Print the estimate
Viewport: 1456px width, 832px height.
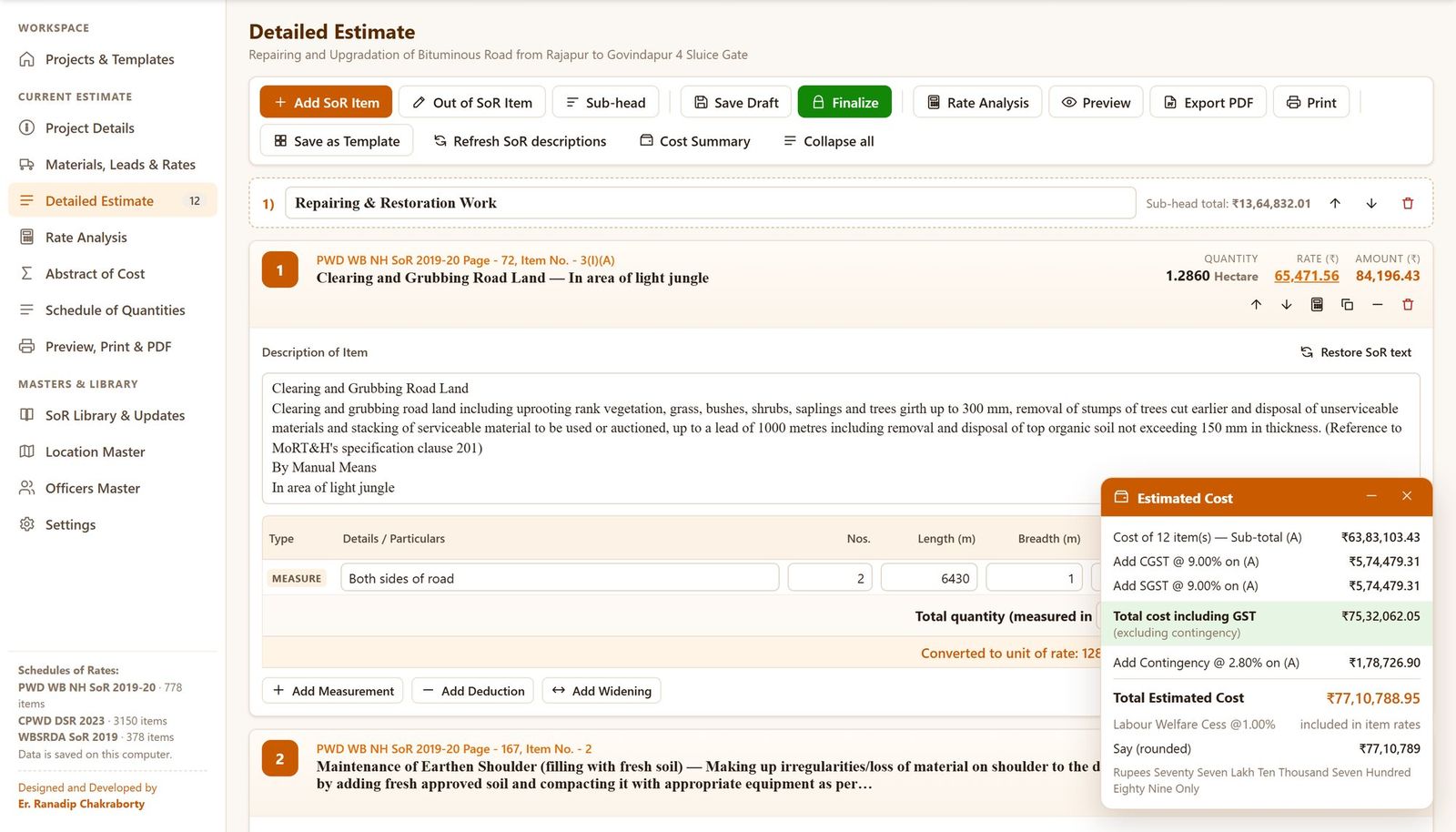tap(1311, 103)
